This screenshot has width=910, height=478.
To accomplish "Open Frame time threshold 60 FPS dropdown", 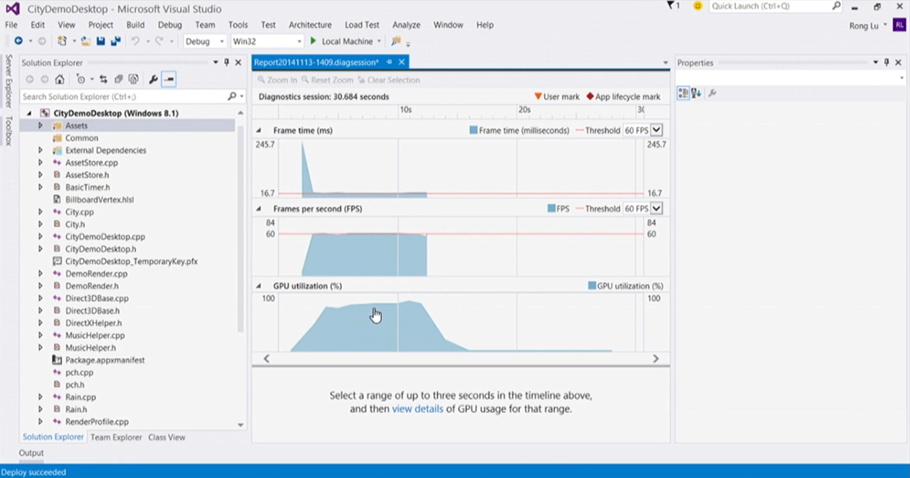I will (x=656, y=131).
